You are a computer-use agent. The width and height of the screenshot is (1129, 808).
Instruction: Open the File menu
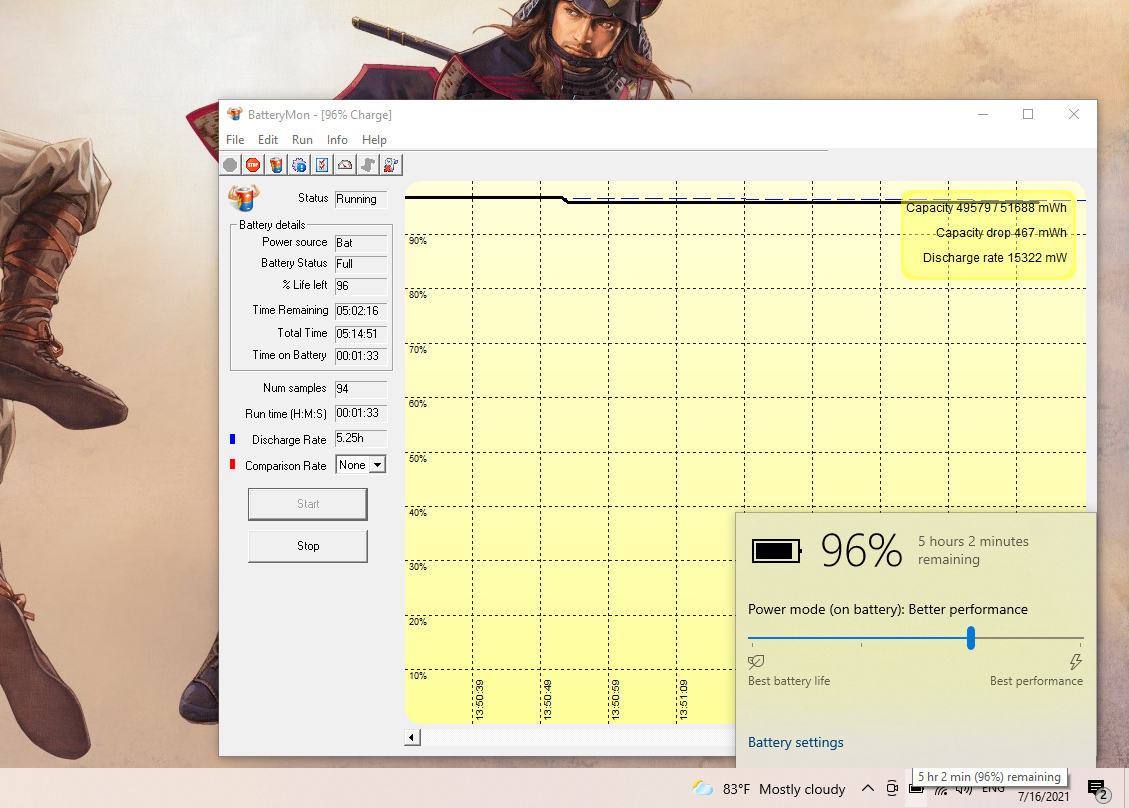click(x=235, y=140)
